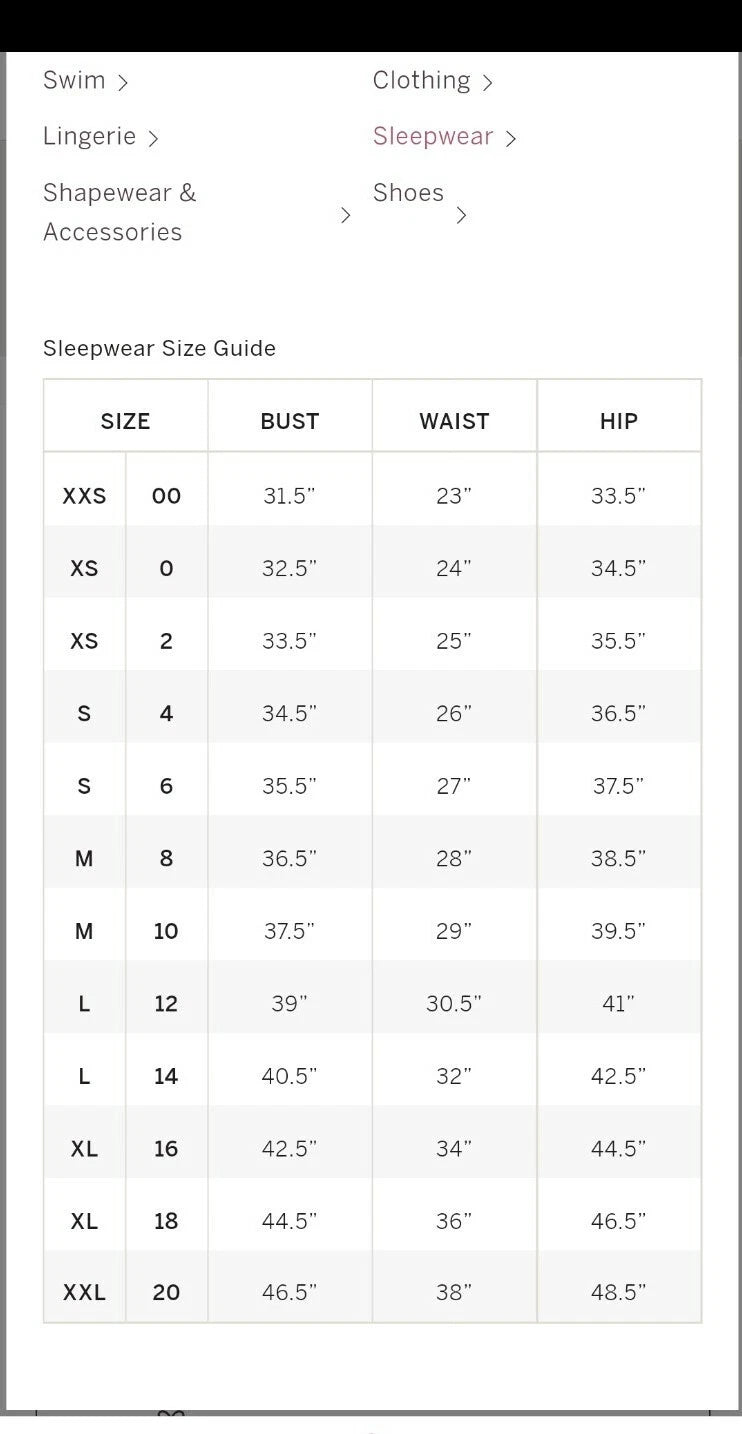The image size is (742, 1434).
Task: Click the chevron arrow beside Shoes
Action: [x=461, y=215]
